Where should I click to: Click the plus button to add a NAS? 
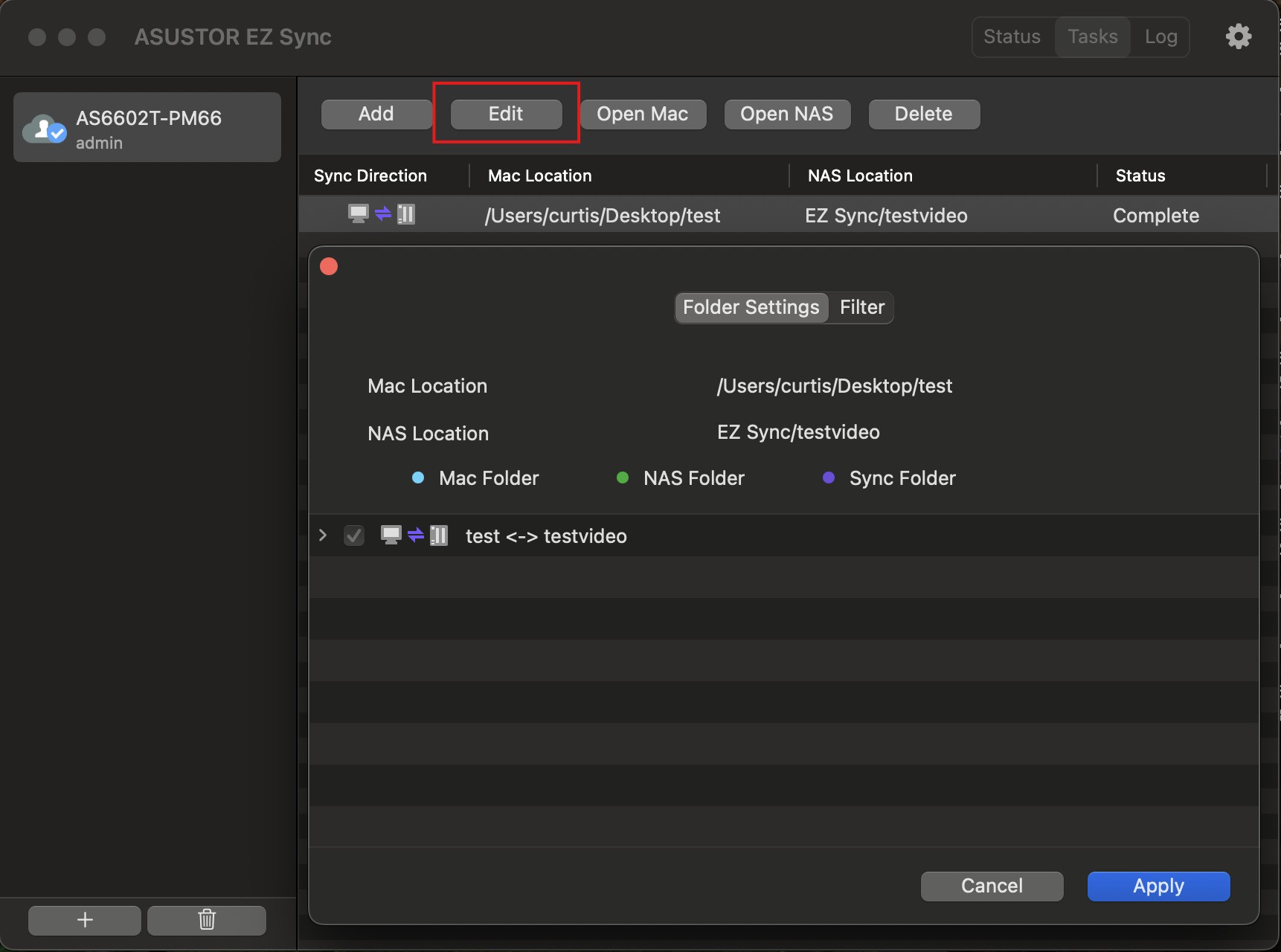[85, 920]
